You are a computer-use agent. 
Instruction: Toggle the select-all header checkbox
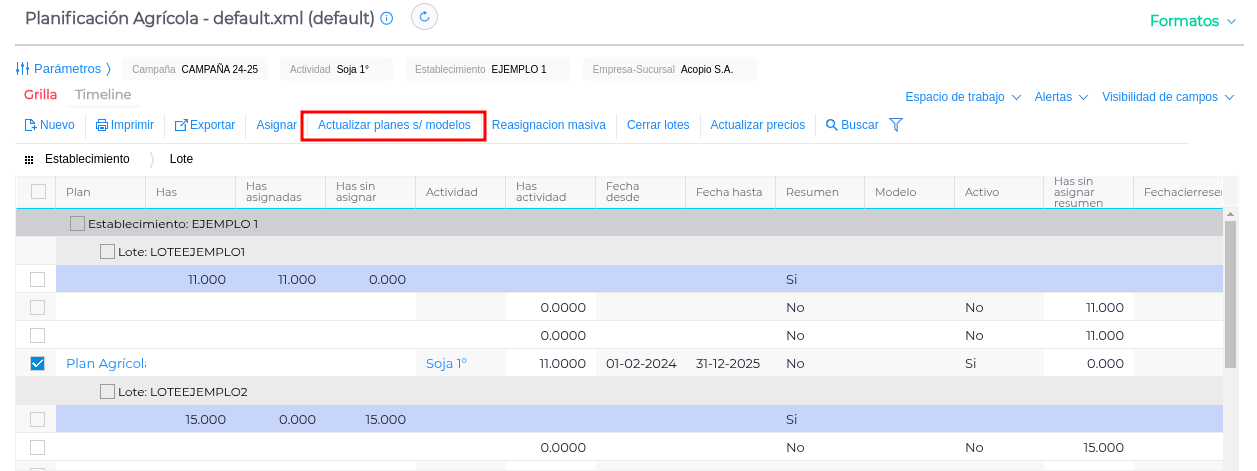pyautogui.click(x=38, y=192)
